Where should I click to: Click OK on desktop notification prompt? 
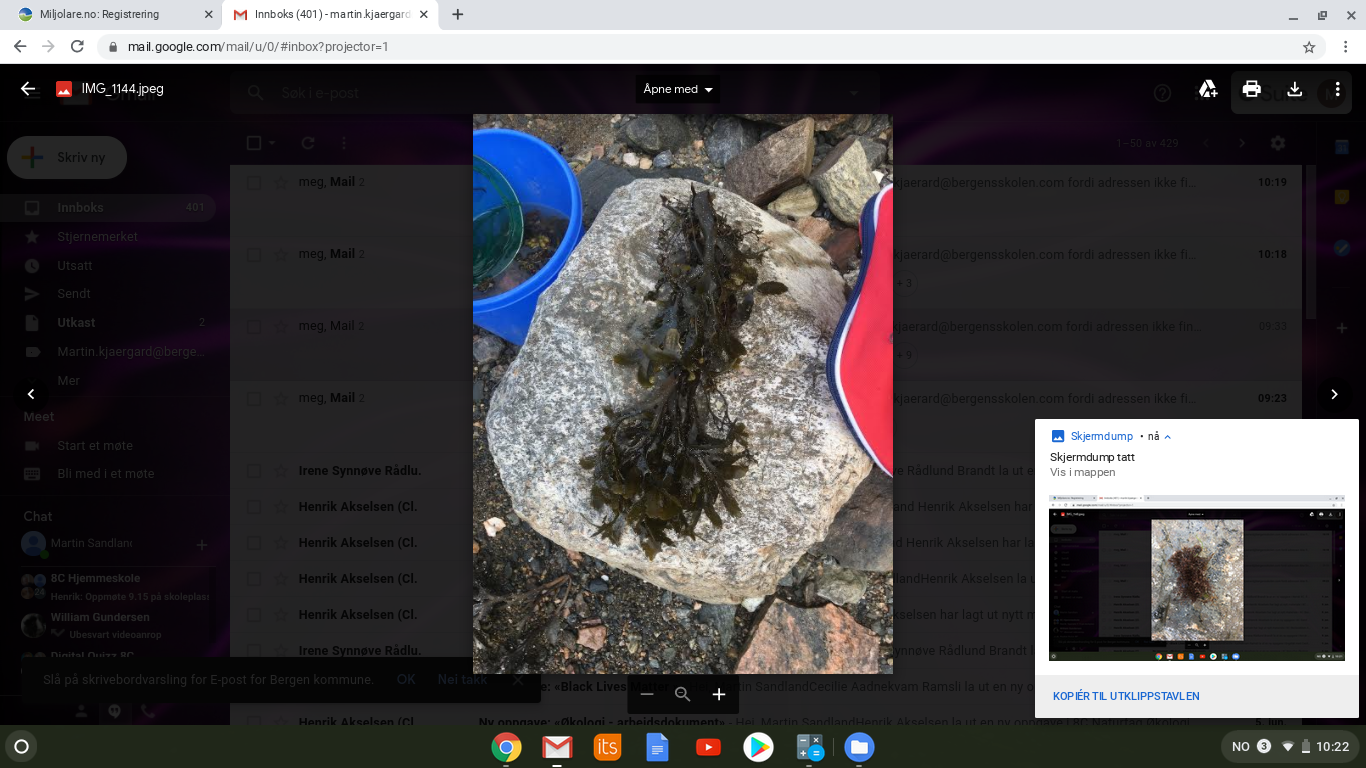click(x=405, y=679)
